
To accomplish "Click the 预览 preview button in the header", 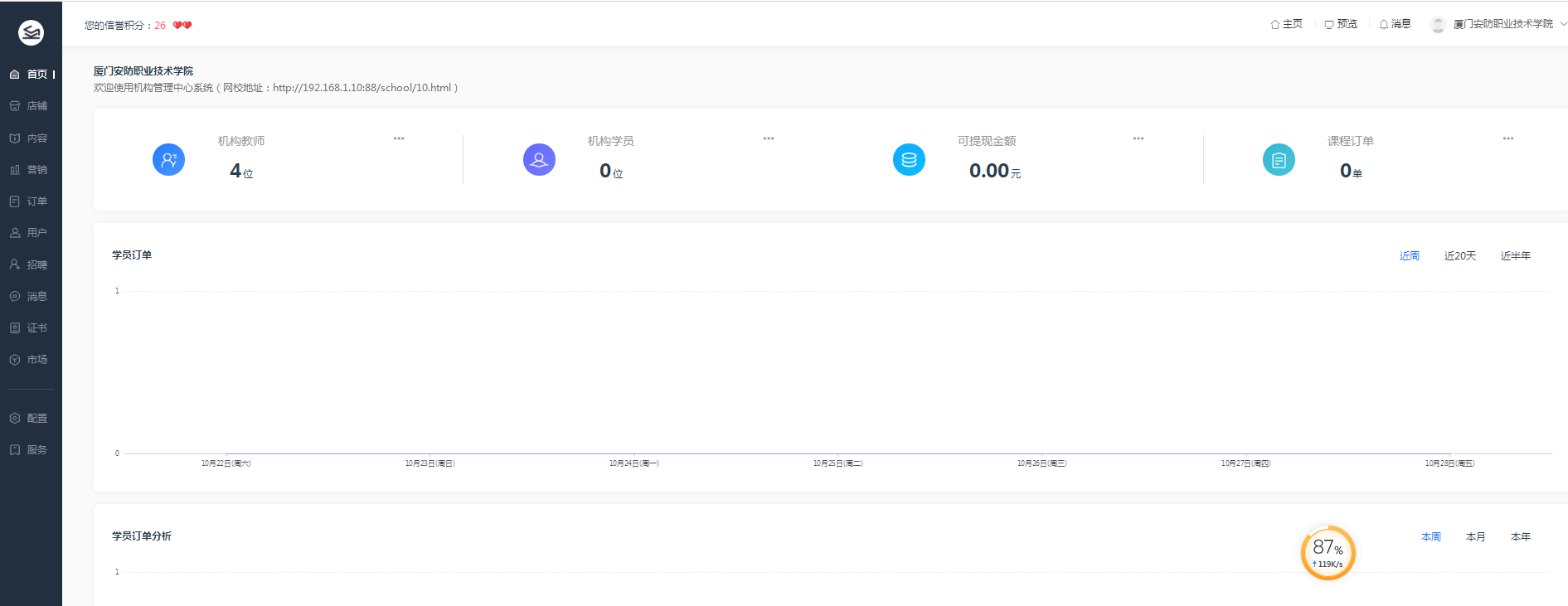I will 1341,24.
